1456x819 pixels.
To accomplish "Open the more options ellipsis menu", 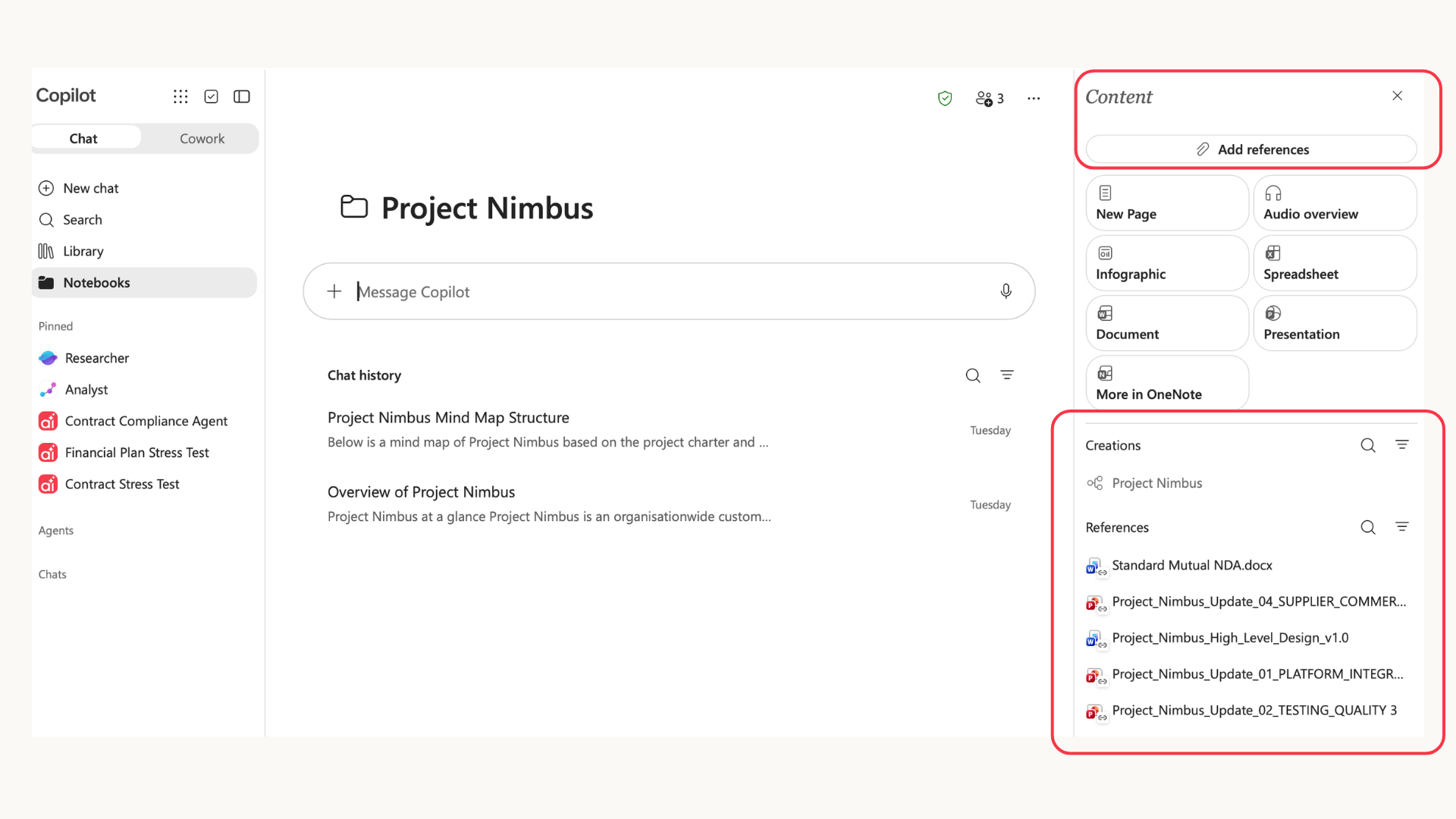I will coord(1034,98).
